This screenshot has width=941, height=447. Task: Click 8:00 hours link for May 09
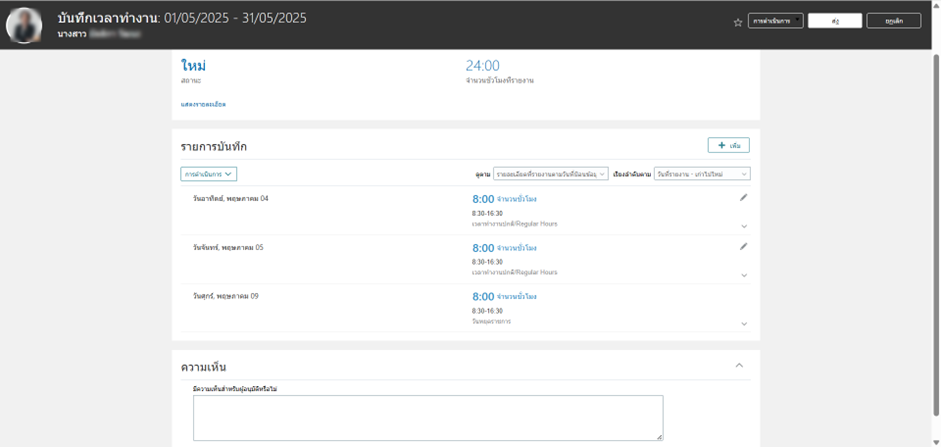pos(483,297)
